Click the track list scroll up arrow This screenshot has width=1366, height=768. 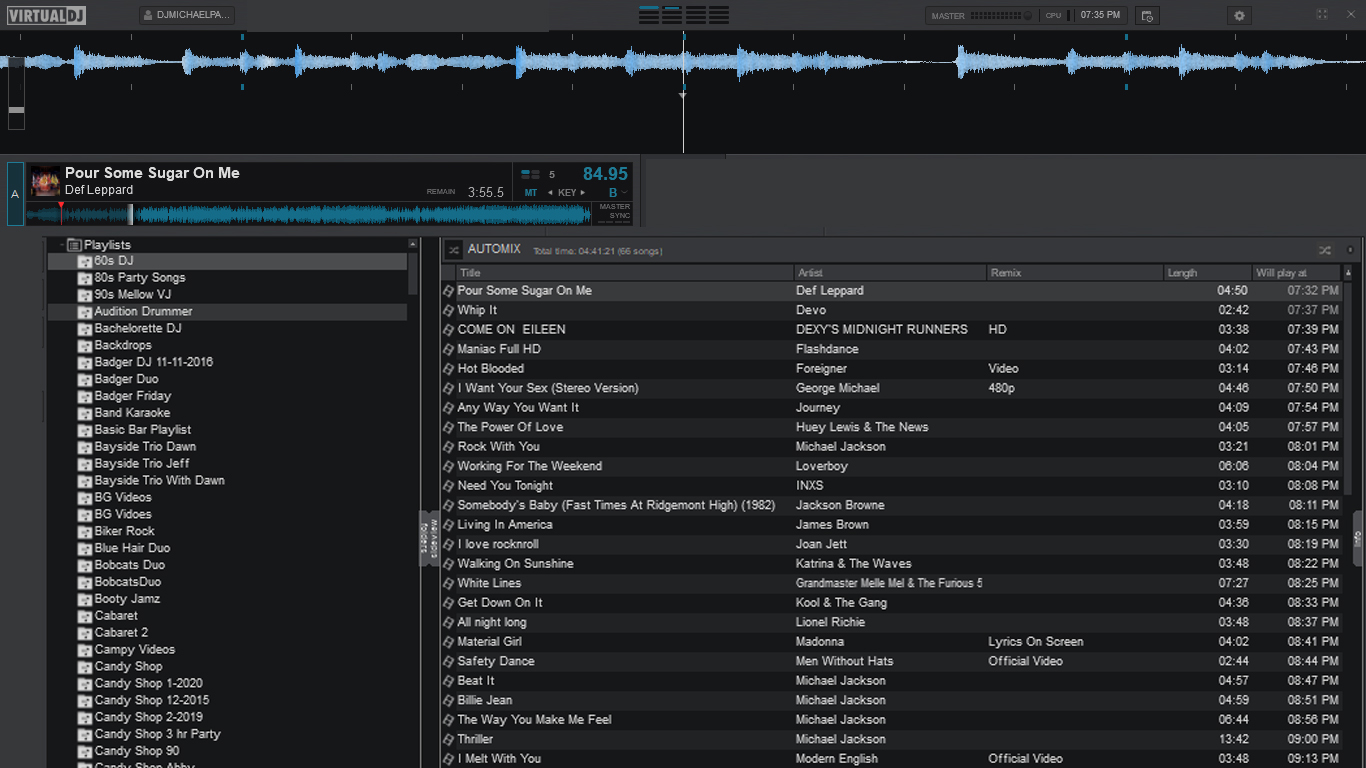[1348, 272]
